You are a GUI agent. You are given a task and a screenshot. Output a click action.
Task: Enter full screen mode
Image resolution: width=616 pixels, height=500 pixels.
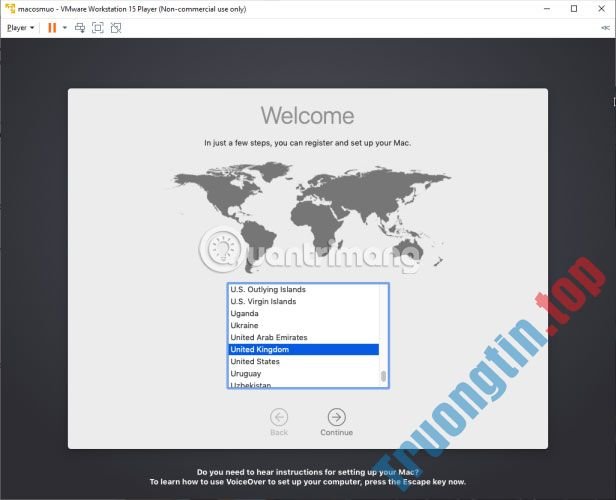tap(97, 28)
